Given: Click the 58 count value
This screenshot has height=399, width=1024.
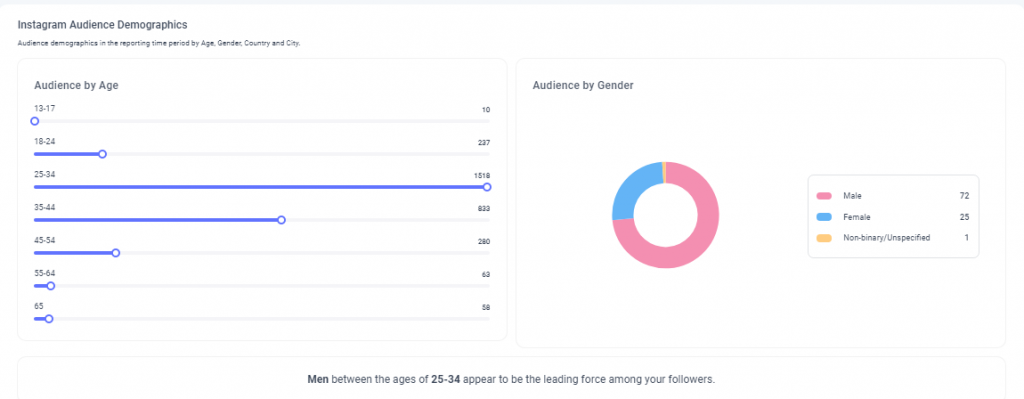Looking at the screenshot, I should point(486,307).
